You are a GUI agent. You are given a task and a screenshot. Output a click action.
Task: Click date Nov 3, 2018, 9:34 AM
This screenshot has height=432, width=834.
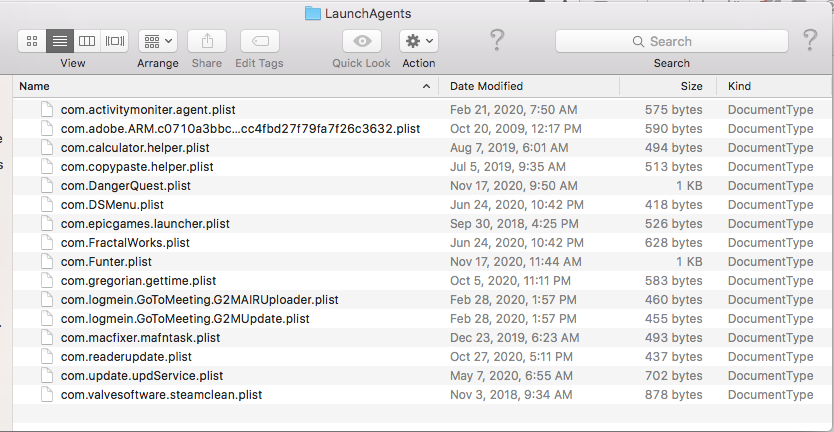[511, 395]
